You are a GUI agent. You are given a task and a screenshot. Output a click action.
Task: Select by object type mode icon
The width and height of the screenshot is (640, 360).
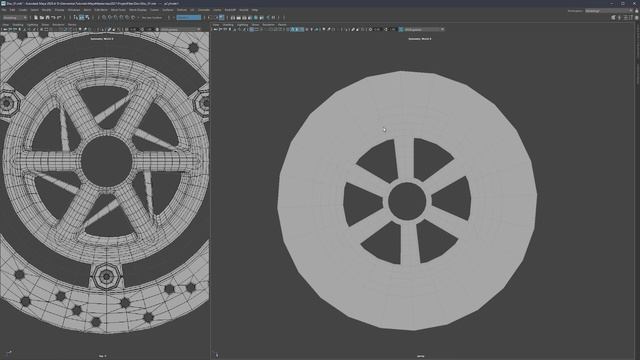tap(82, 18)
